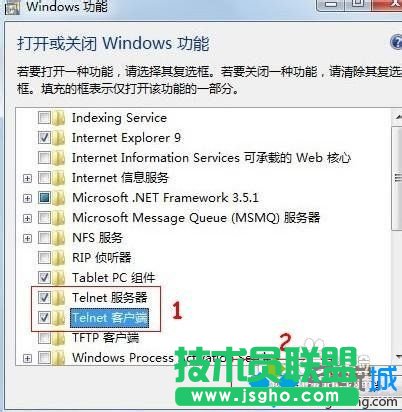Expand the Internet 信息服务 tree node
402x412 pixels.
pos(27,179)
